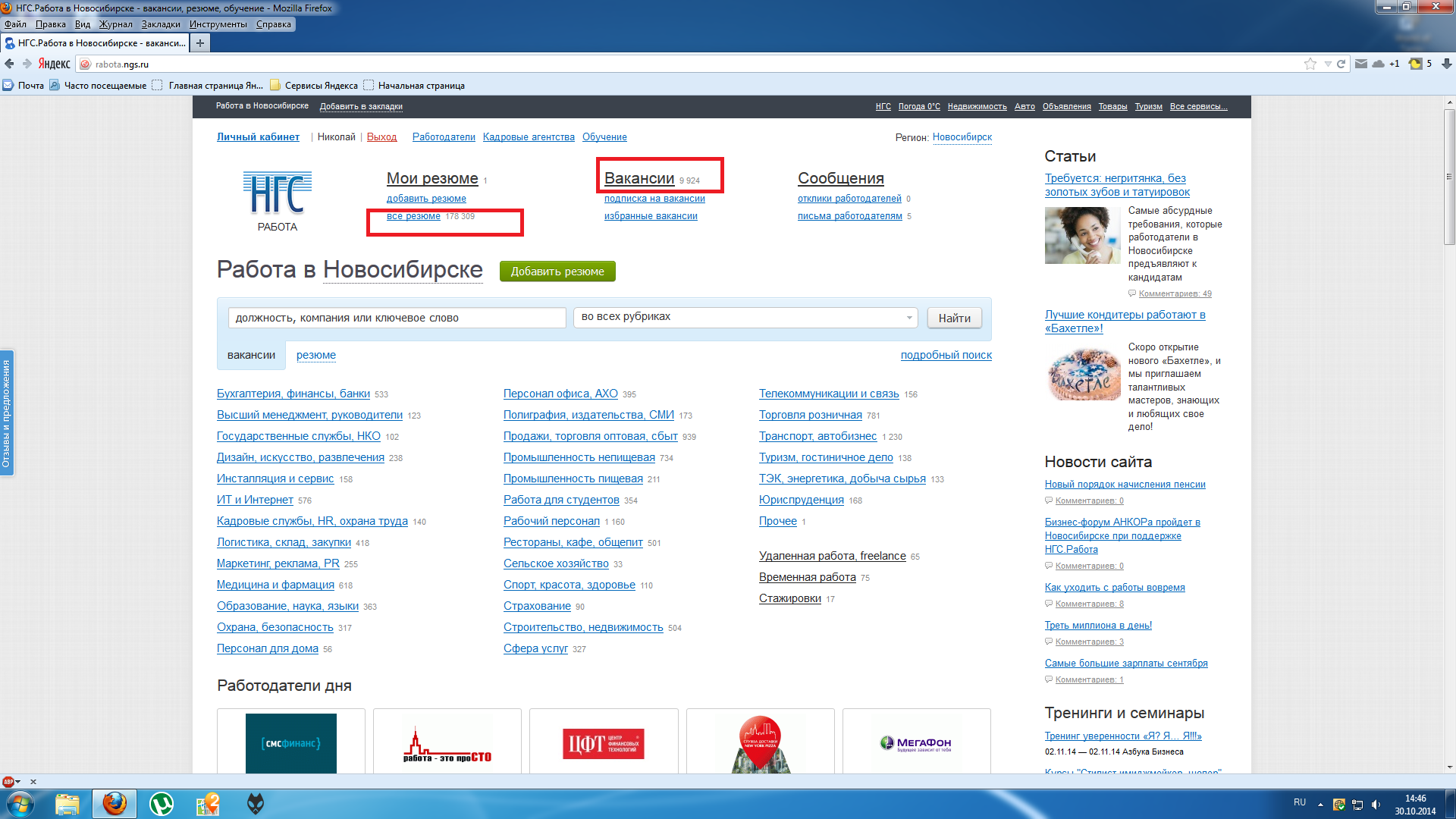Open the Windows Start button
Viewport: 1456px width, 819px height.
pyautogui.click(x=20, y=804)
